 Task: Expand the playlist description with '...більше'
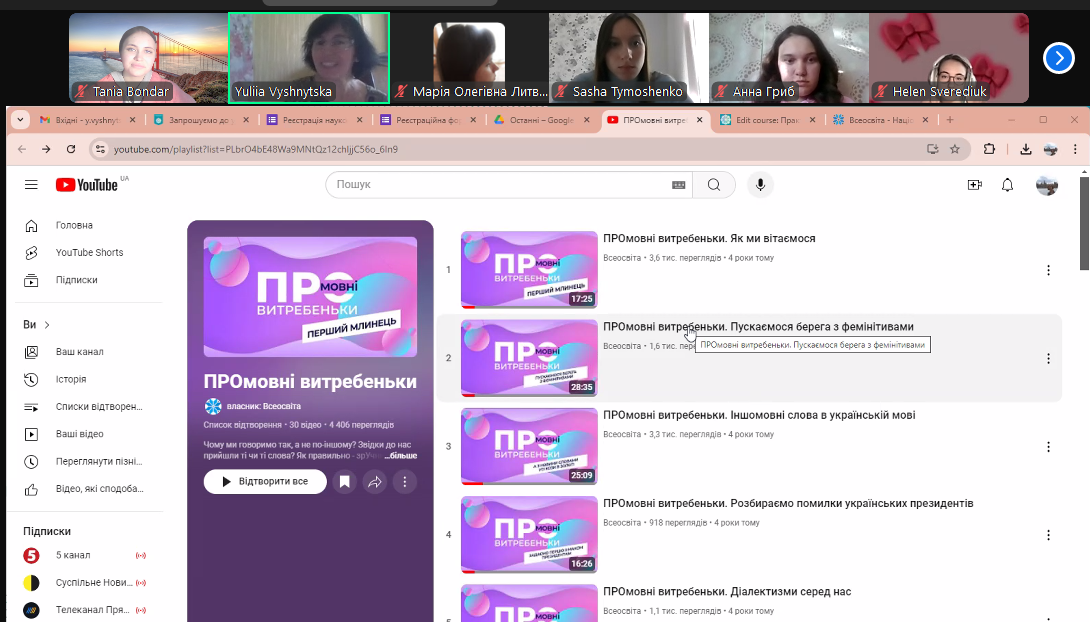coord(399,456)
